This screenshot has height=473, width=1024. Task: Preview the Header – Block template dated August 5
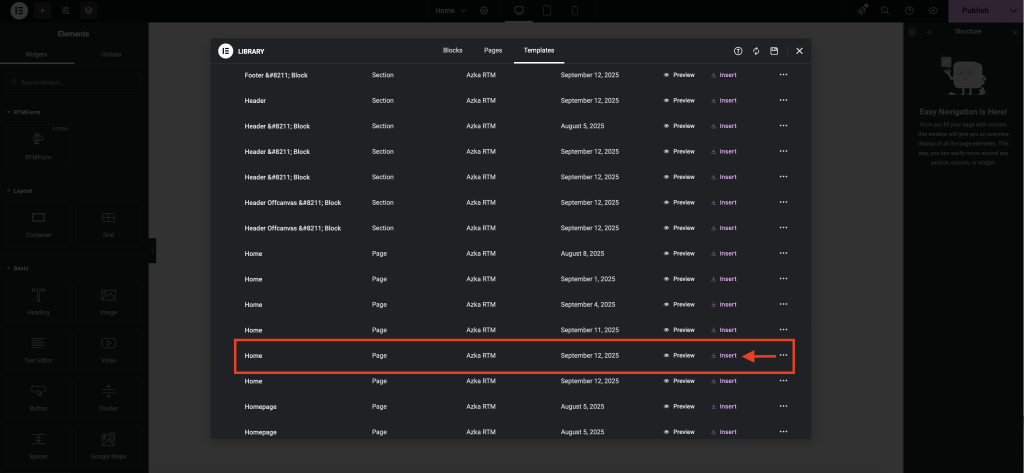(x=679, y=126)
